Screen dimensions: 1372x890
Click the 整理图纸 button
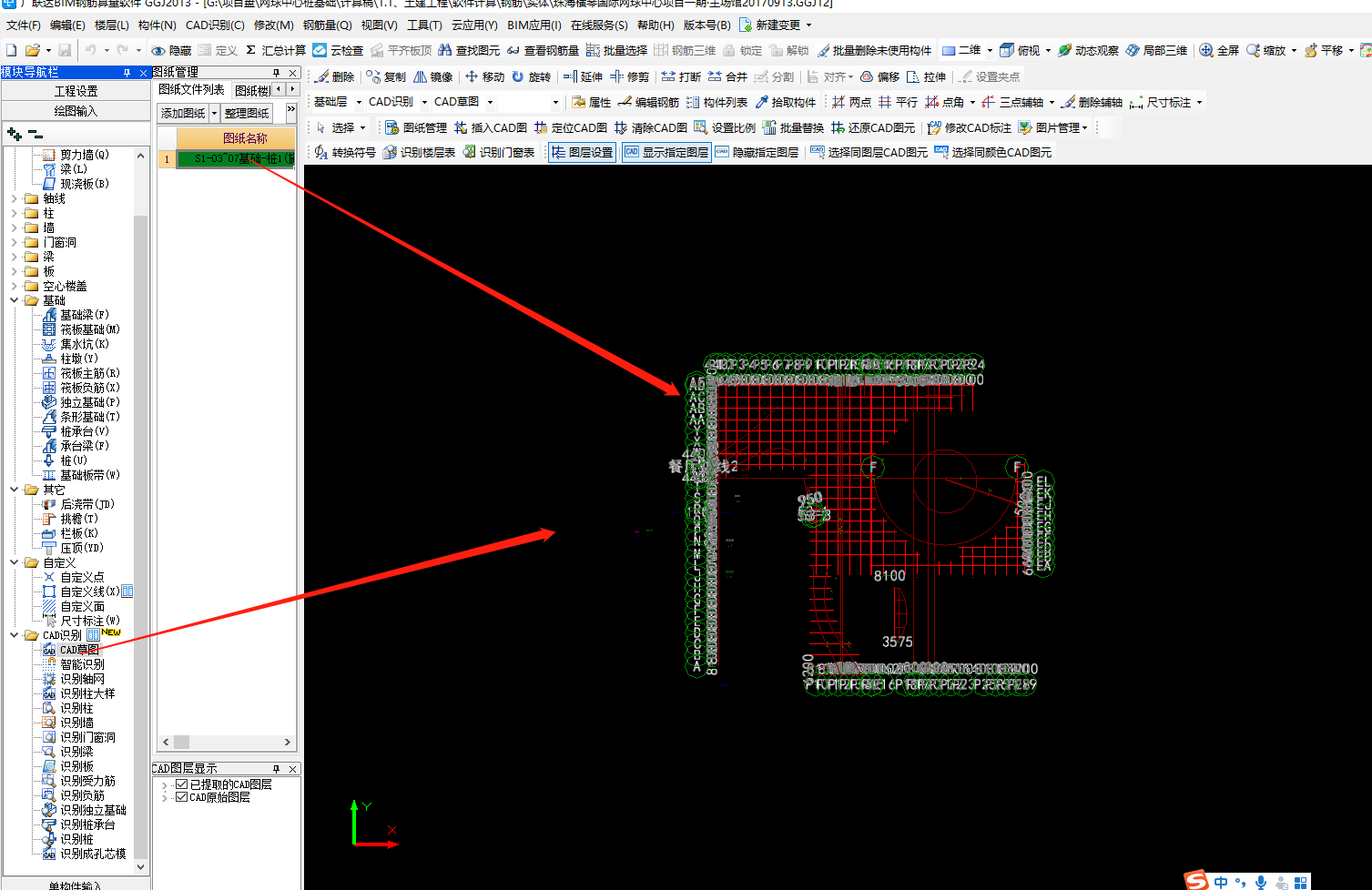tap(247, 113)
